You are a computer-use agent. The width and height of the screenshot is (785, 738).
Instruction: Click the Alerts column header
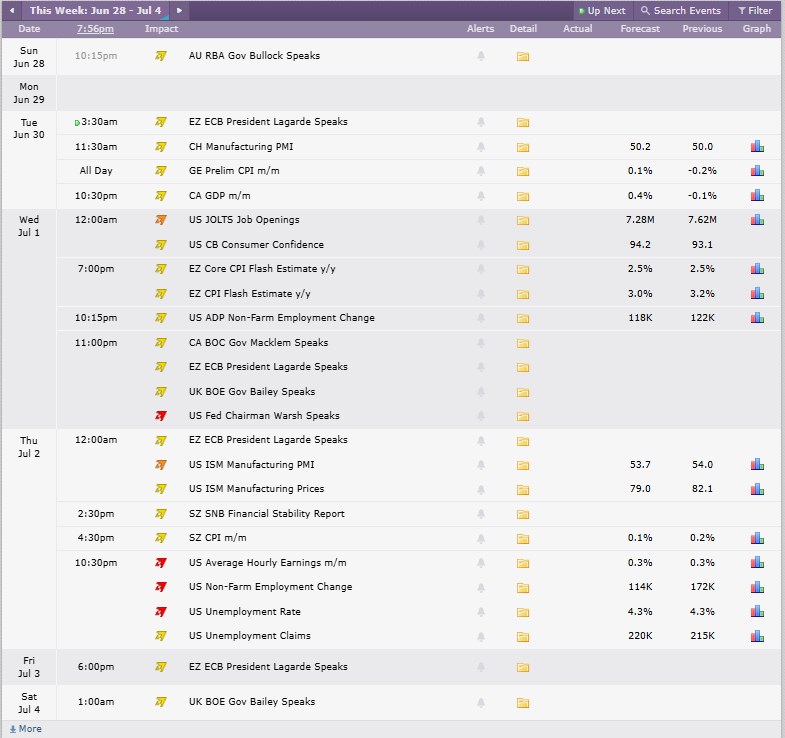point(480,29)
